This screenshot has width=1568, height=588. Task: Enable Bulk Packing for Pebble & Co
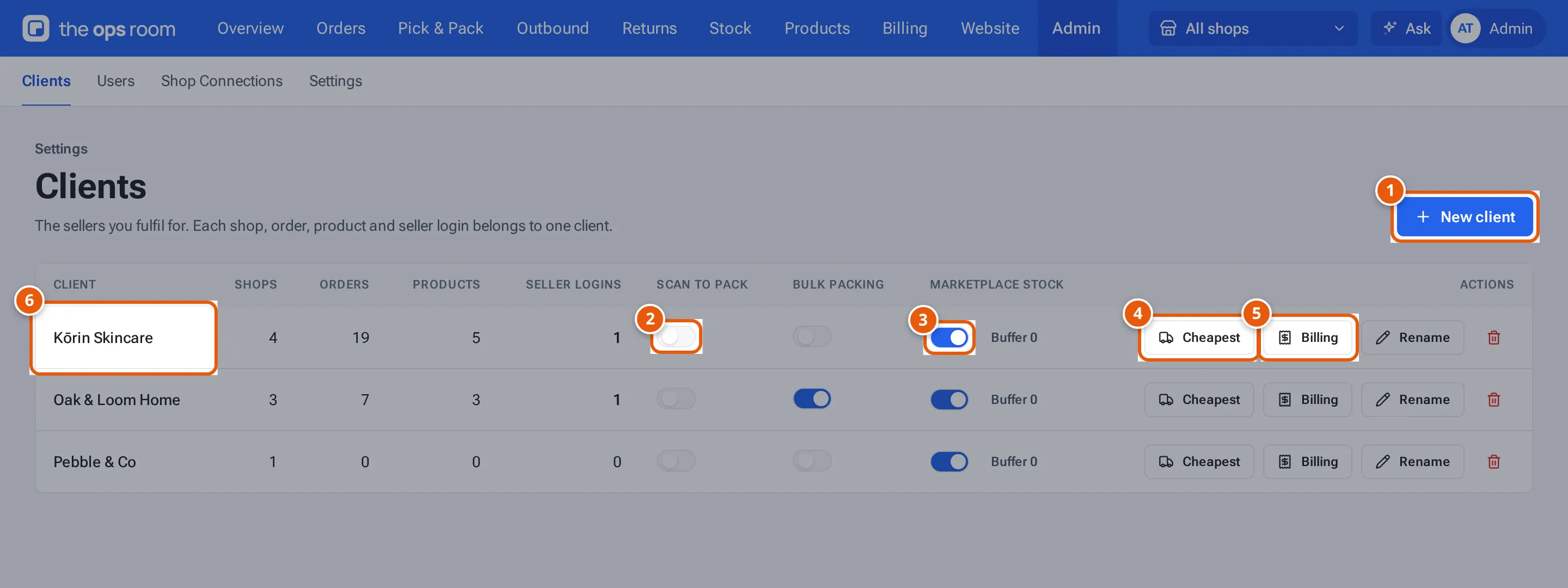(x=812, y=461)
